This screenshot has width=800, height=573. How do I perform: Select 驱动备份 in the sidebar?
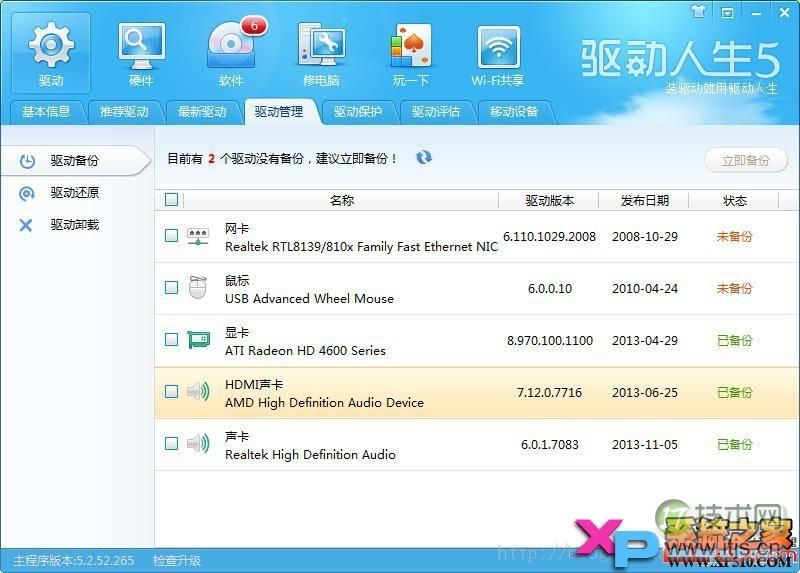[x=74, y=161]
